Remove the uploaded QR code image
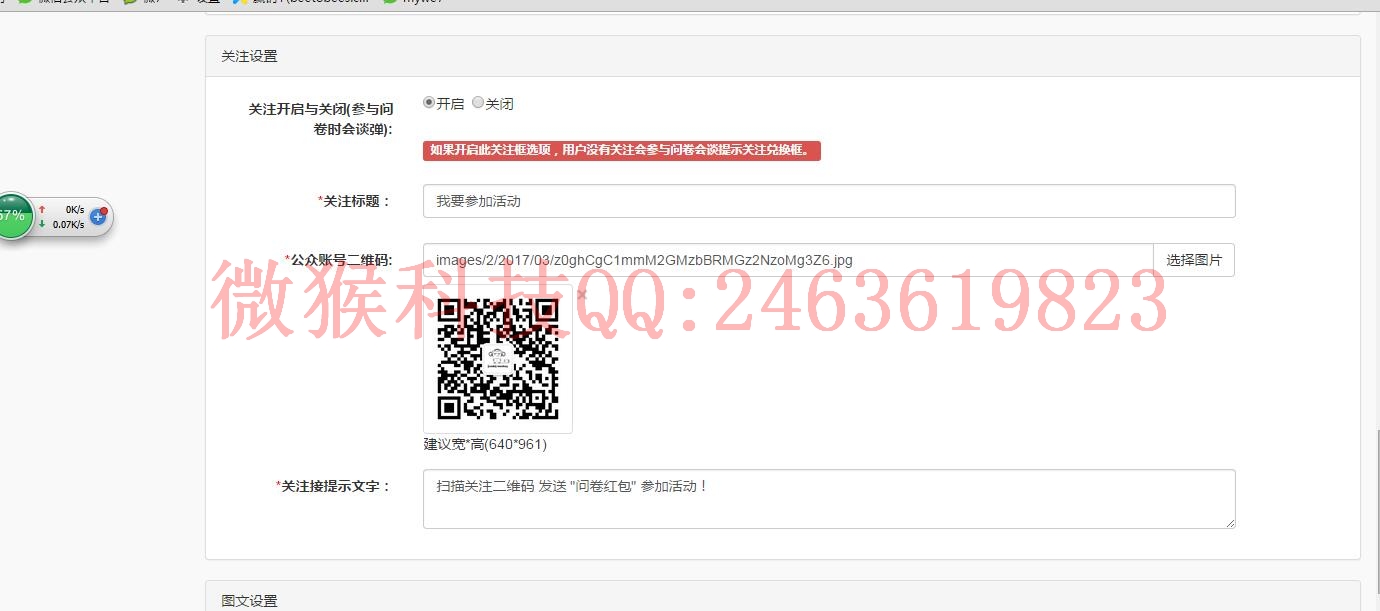 pos(582,295)
